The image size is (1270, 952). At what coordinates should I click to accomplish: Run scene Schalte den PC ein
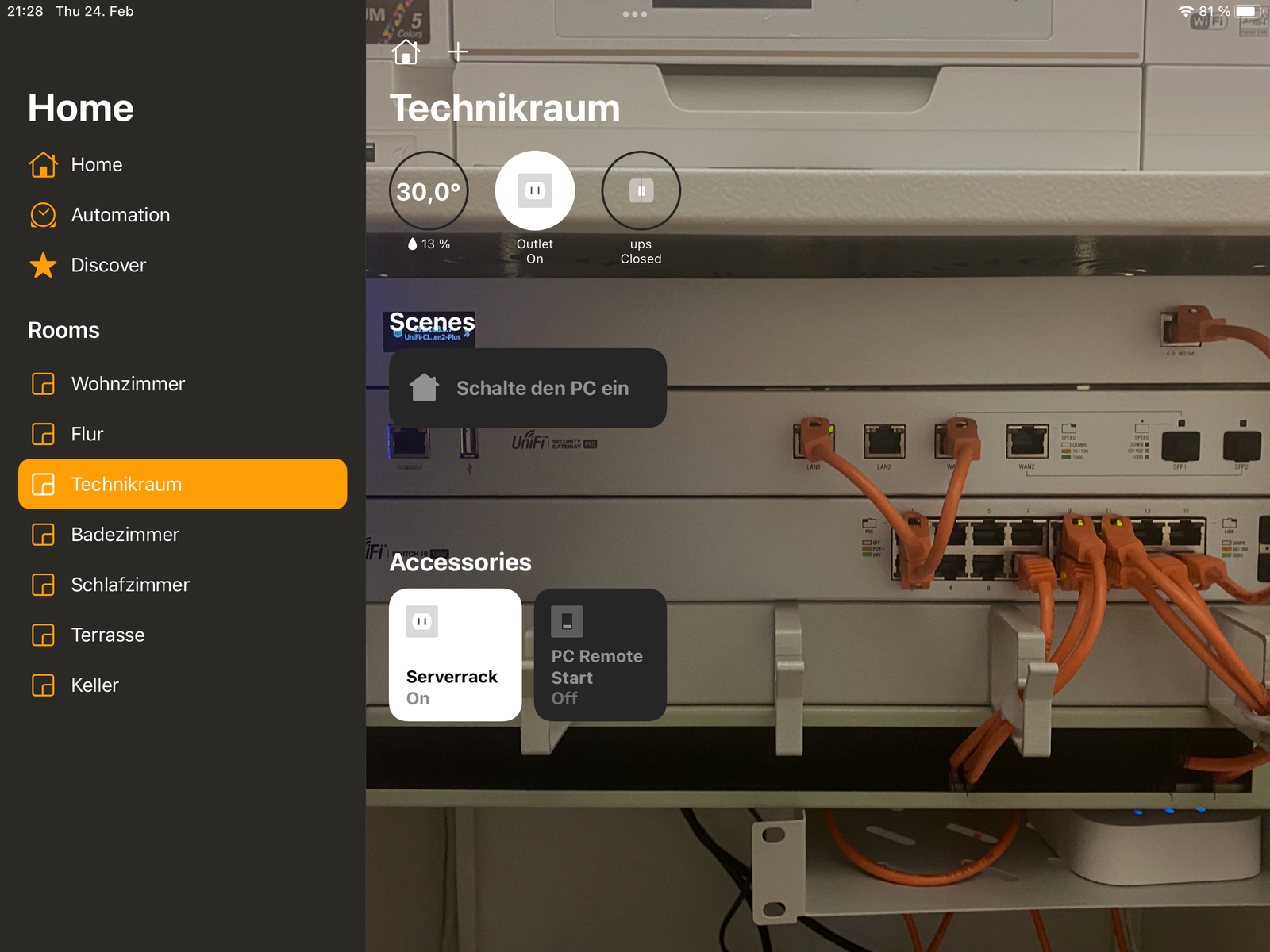pyautogui.click(x=527, y=388)
